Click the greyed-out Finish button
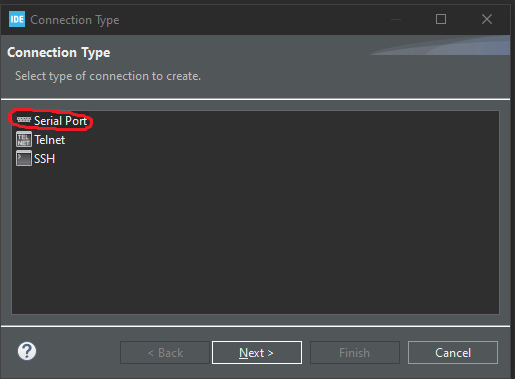This screenshot has height=379, width=515. (355, 352)
